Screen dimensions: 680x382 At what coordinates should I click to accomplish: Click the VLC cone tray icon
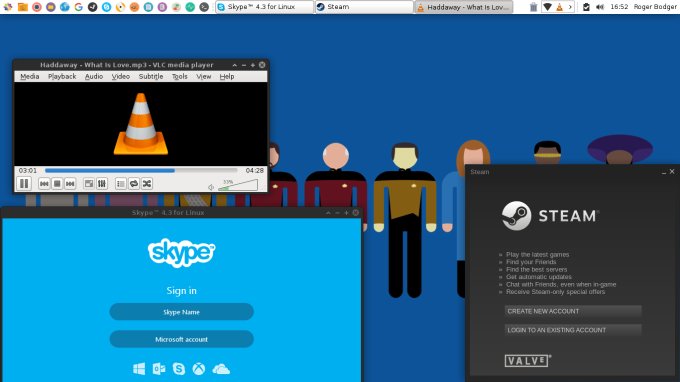pyautogui.click(x=559, y=7)
